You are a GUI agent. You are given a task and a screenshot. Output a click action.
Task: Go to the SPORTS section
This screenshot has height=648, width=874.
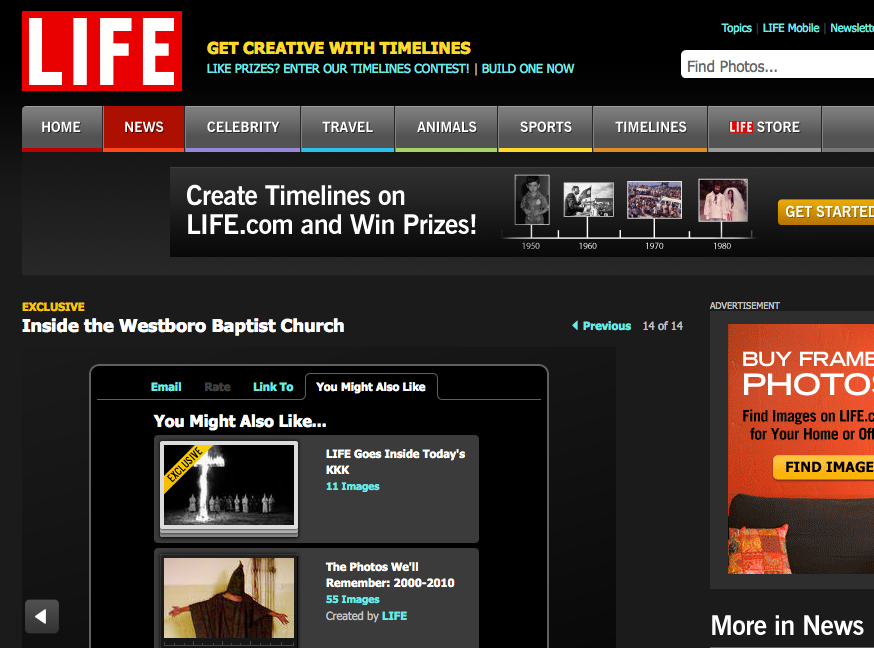[x=546, y=127]
